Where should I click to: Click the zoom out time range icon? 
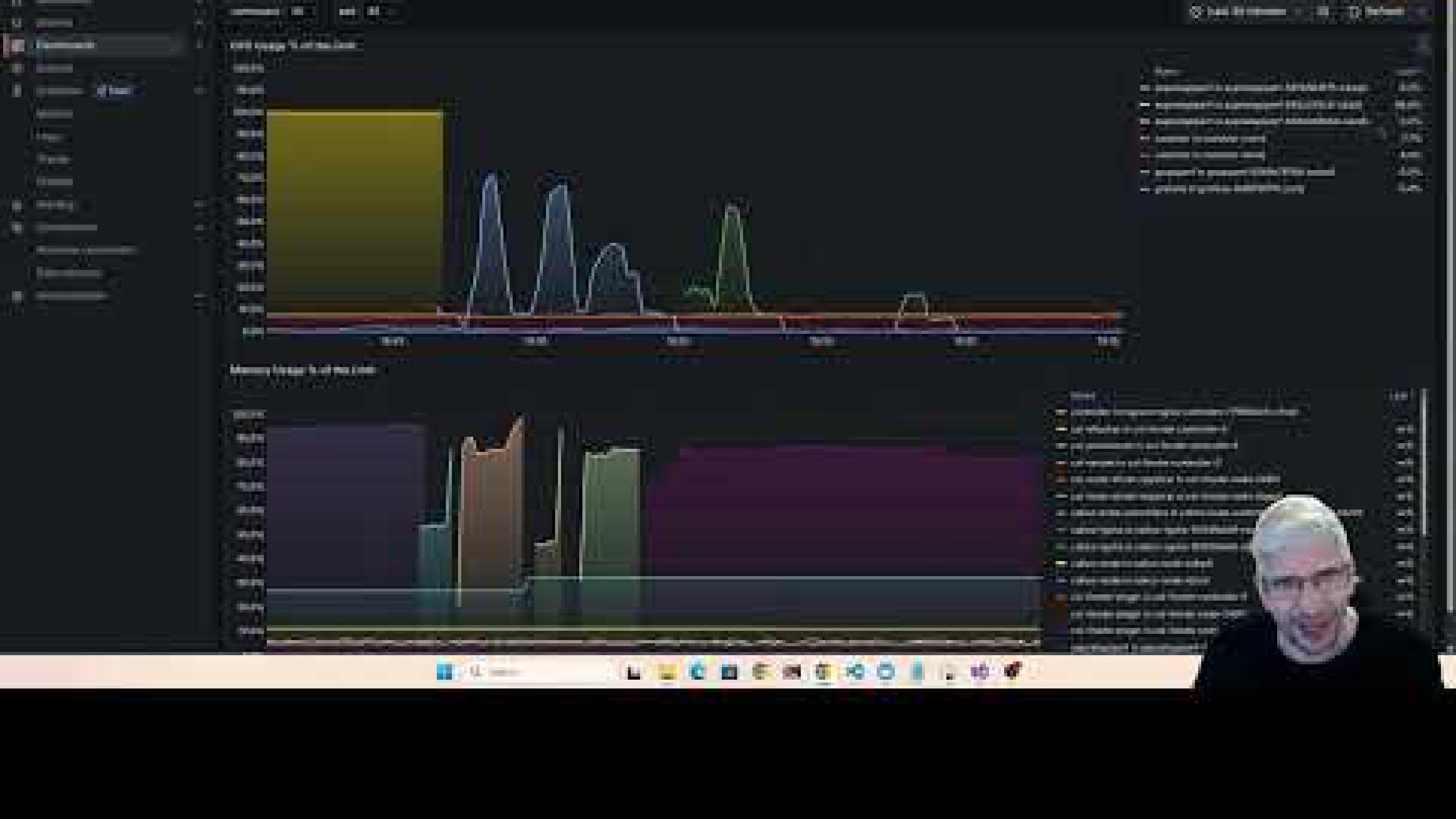pyautogui.click(x=1323, y=12)
